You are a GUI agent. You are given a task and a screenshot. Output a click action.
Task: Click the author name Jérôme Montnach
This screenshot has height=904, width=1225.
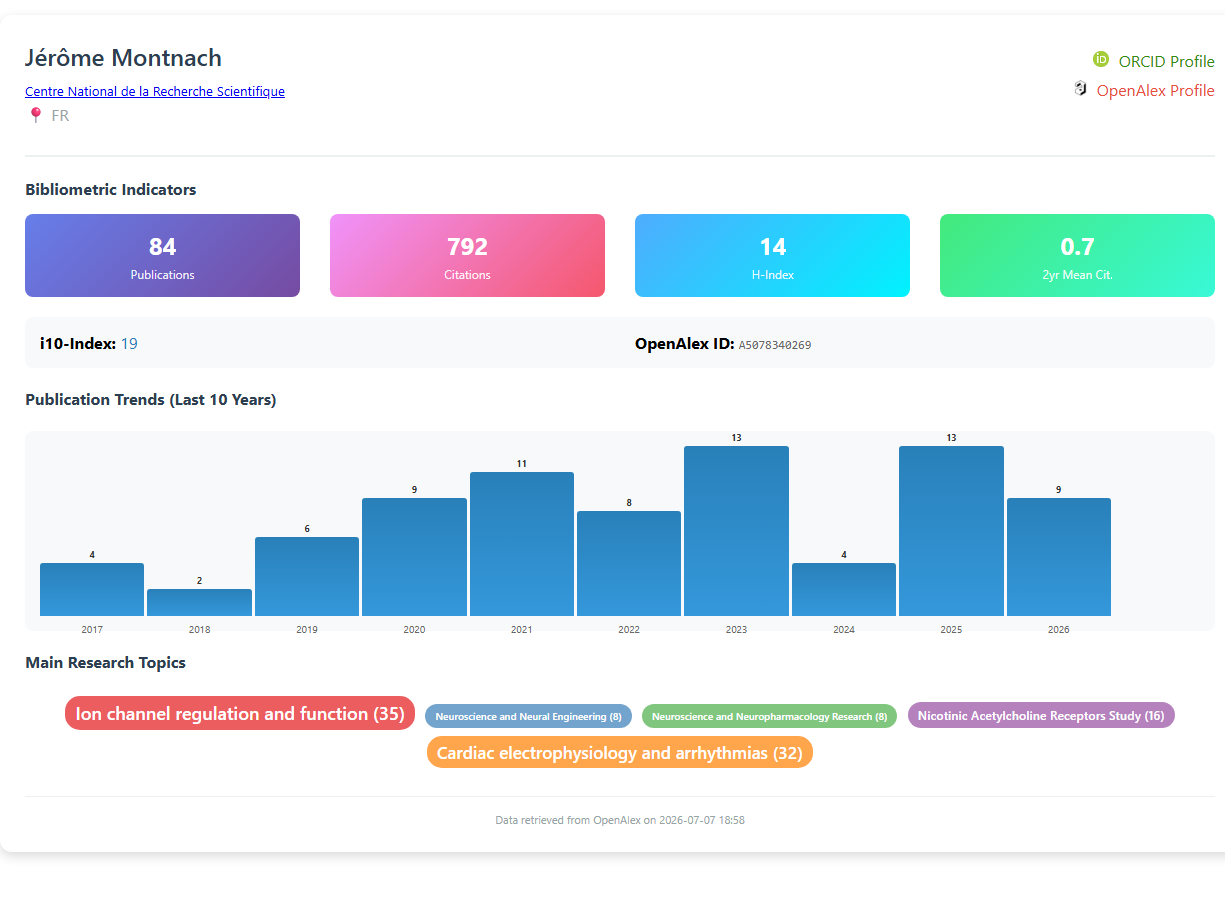123,58
